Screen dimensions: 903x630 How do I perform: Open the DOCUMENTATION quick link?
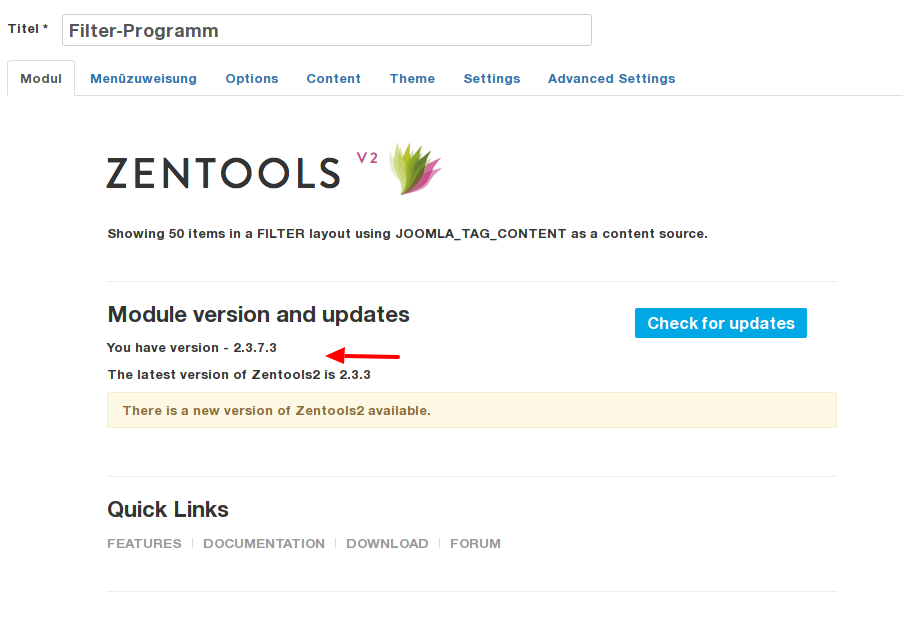(264, 544)
